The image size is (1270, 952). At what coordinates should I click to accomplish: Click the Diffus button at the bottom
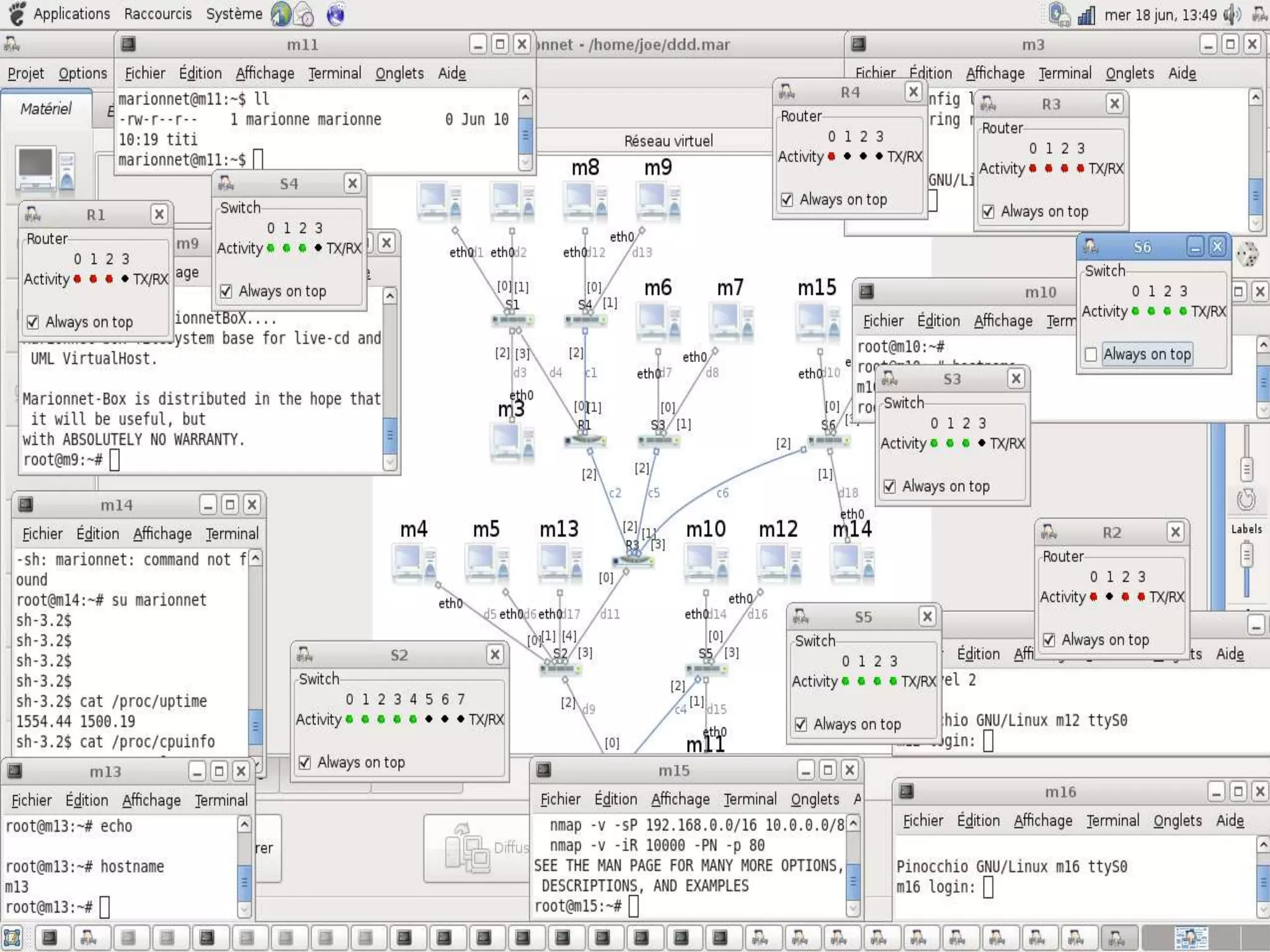click(x=476, y=848)
